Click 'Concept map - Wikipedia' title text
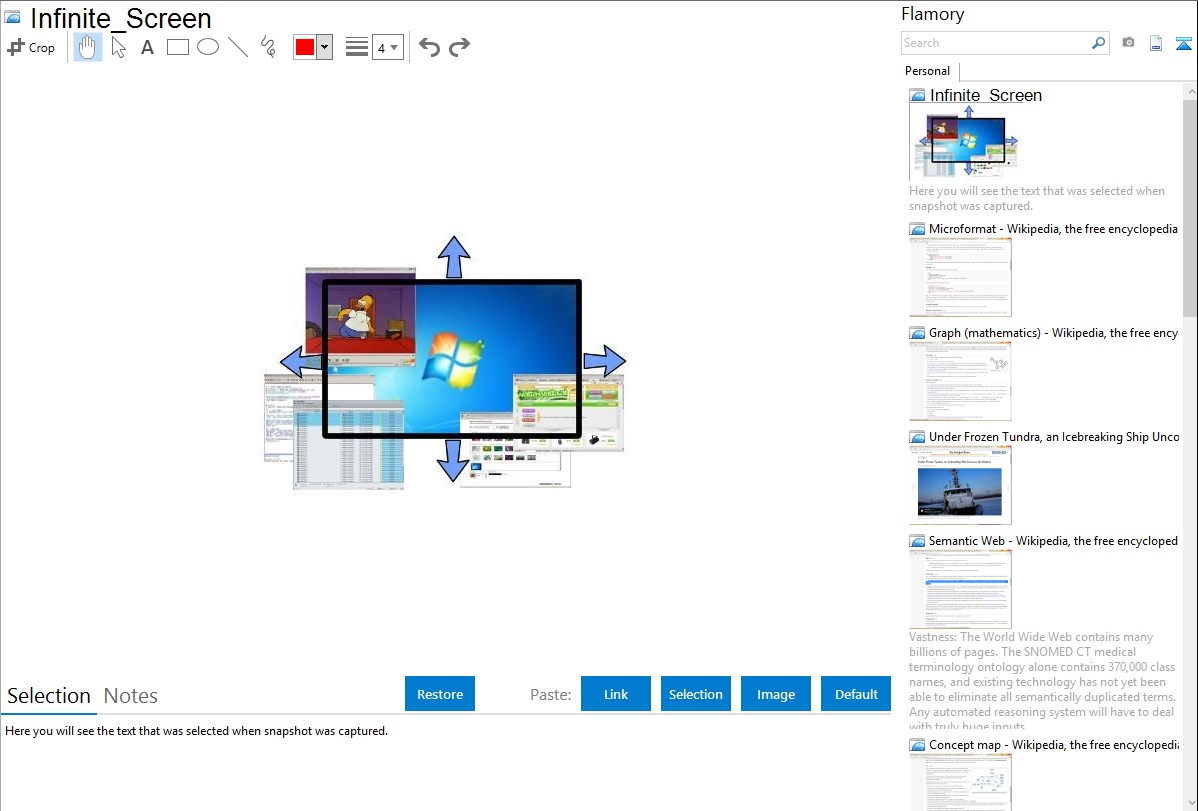1198x811 pixels. coord(1053,744)
